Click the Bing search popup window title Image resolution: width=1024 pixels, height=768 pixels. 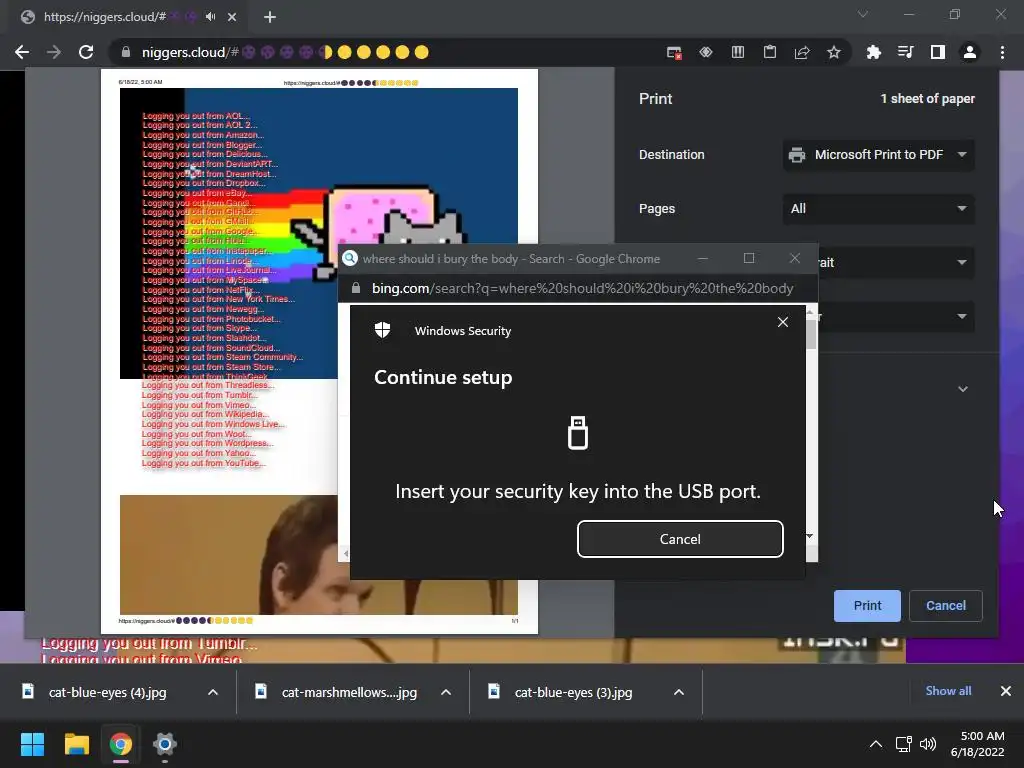click(x=511, y=259)
